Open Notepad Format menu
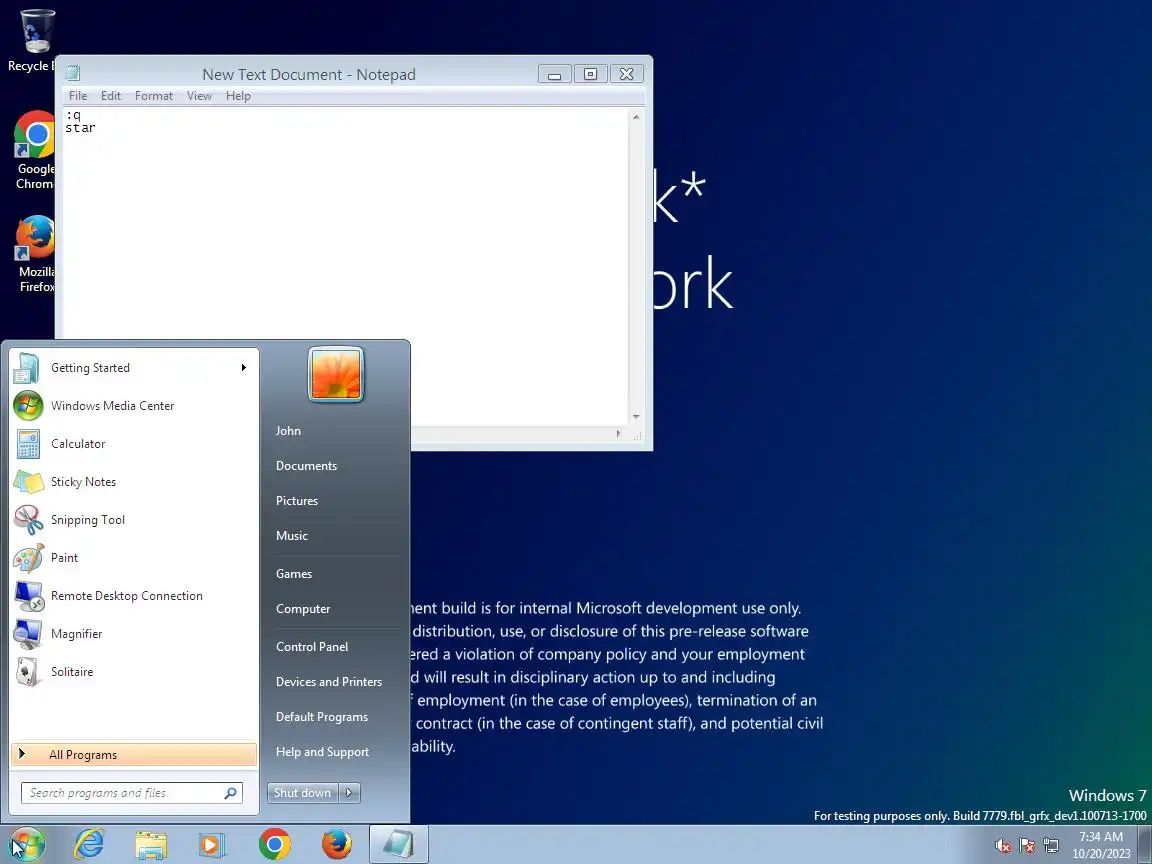The image size is (1152, 864). pos(154,96)
